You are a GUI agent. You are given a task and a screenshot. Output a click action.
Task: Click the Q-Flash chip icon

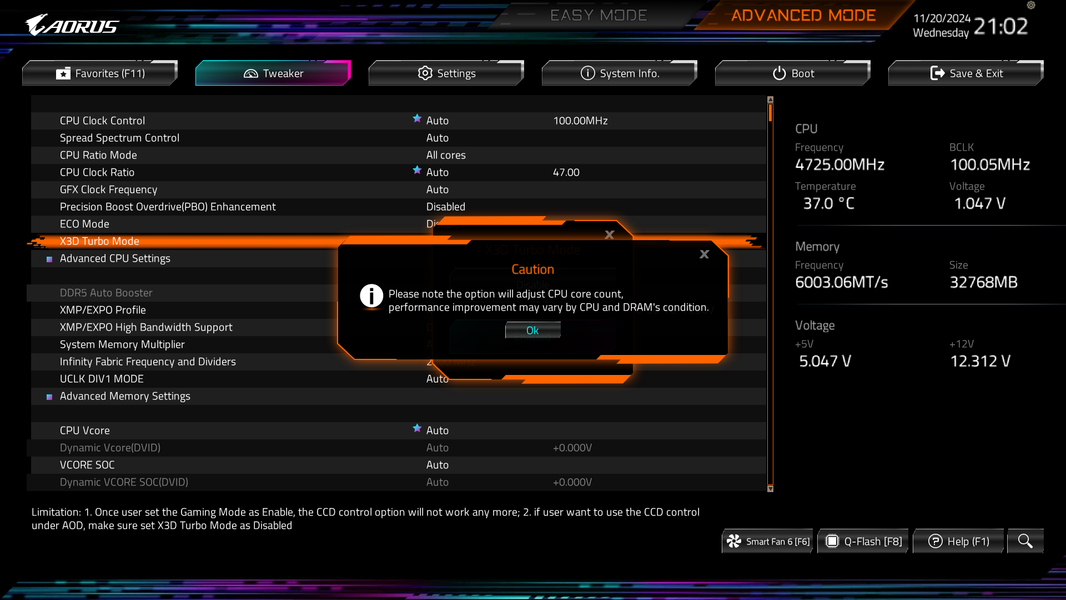coord(832,542)
